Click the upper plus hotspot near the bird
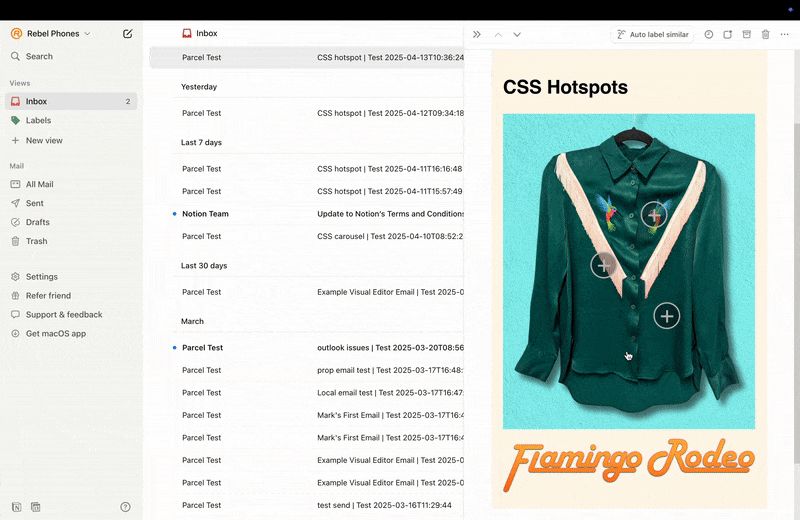Image resolution: width=800 pixels, height=520 pixels. [x=654, y=214]
